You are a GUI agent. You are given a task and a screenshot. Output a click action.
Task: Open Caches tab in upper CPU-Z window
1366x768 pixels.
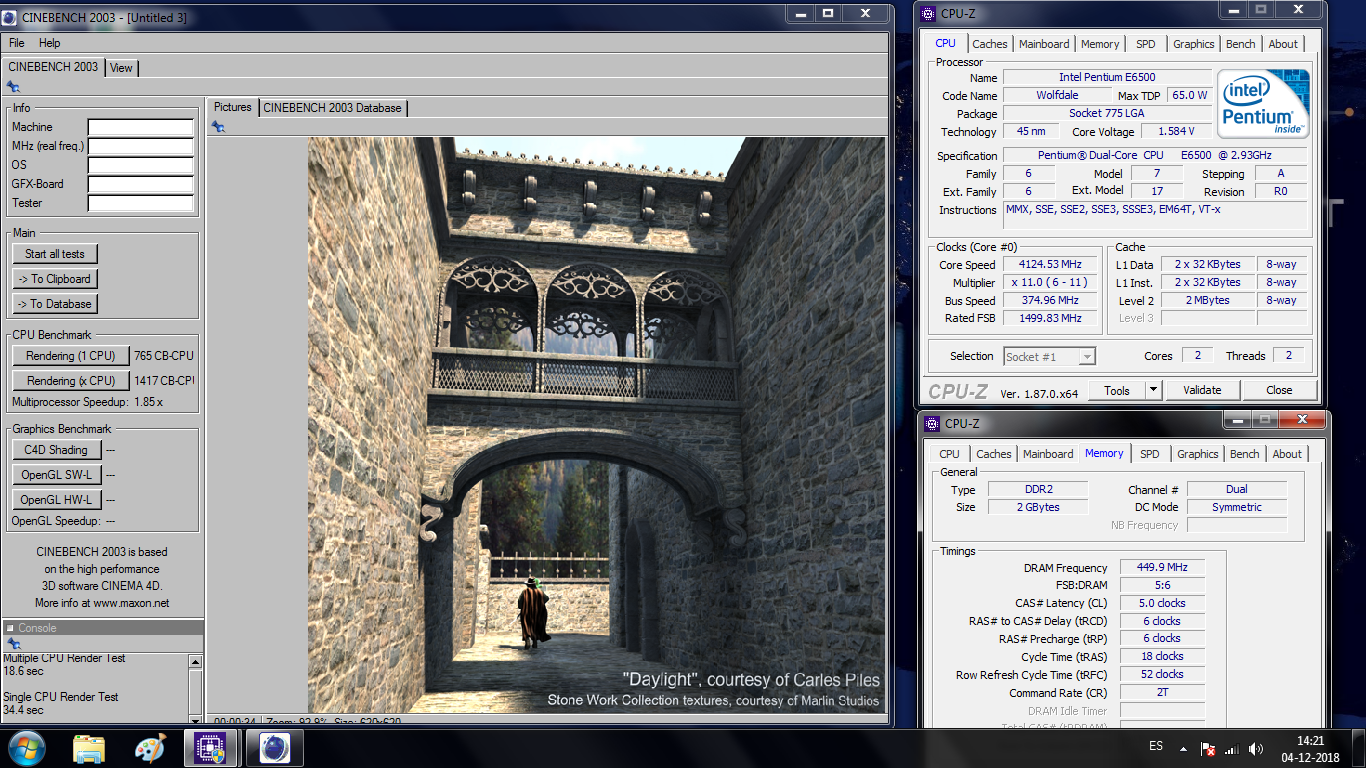pos(990,44)
